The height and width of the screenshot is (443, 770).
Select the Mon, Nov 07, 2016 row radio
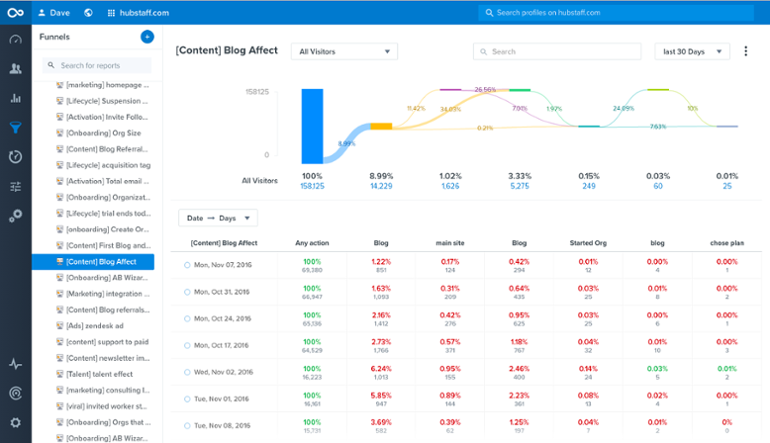pyautogui.click(x=187, y=265)
